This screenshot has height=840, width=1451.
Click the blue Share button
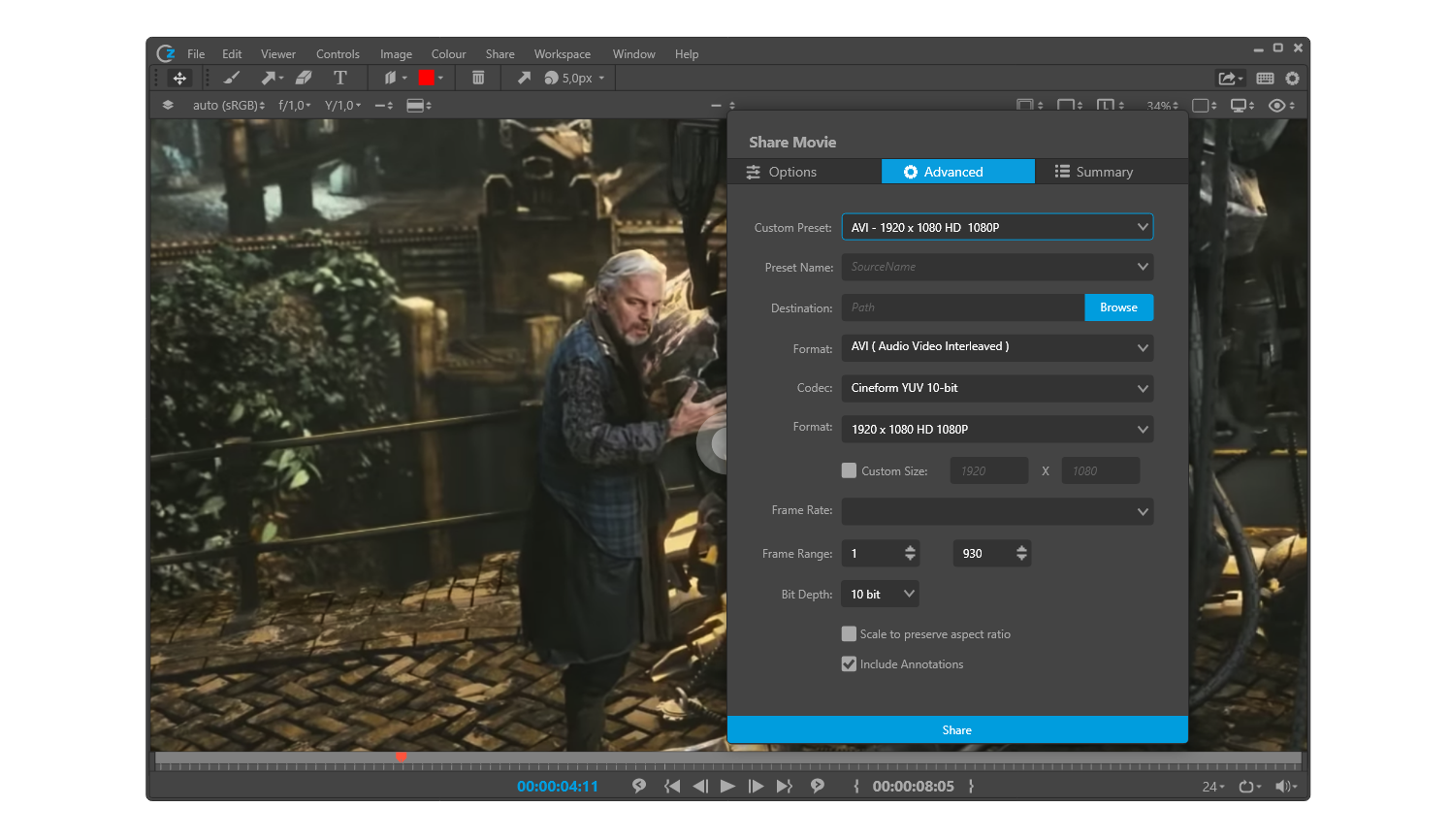pos(957,729)
